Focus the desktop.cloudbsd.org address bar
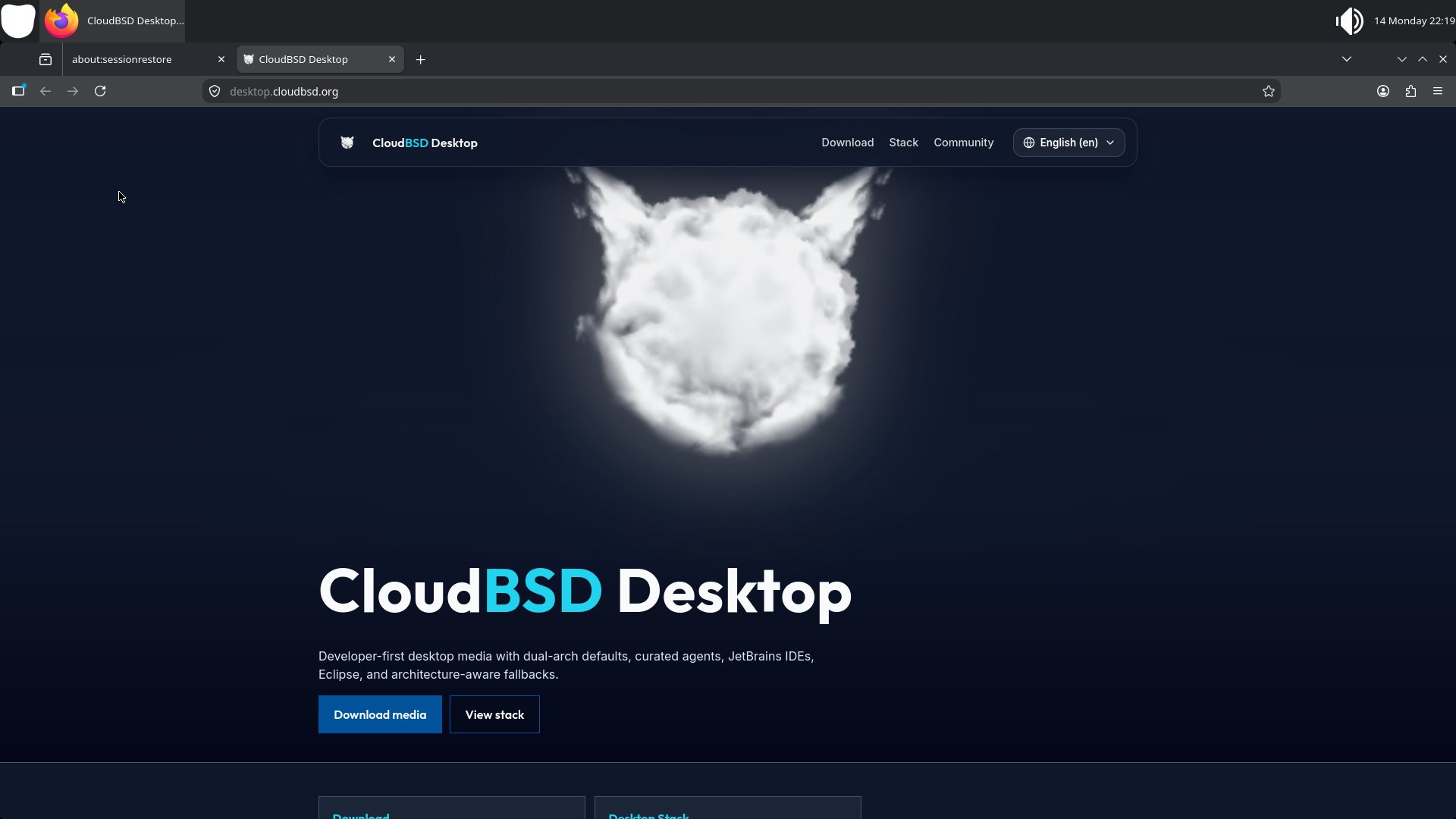Screen dimensions: 1456x819 coord(741,91)
